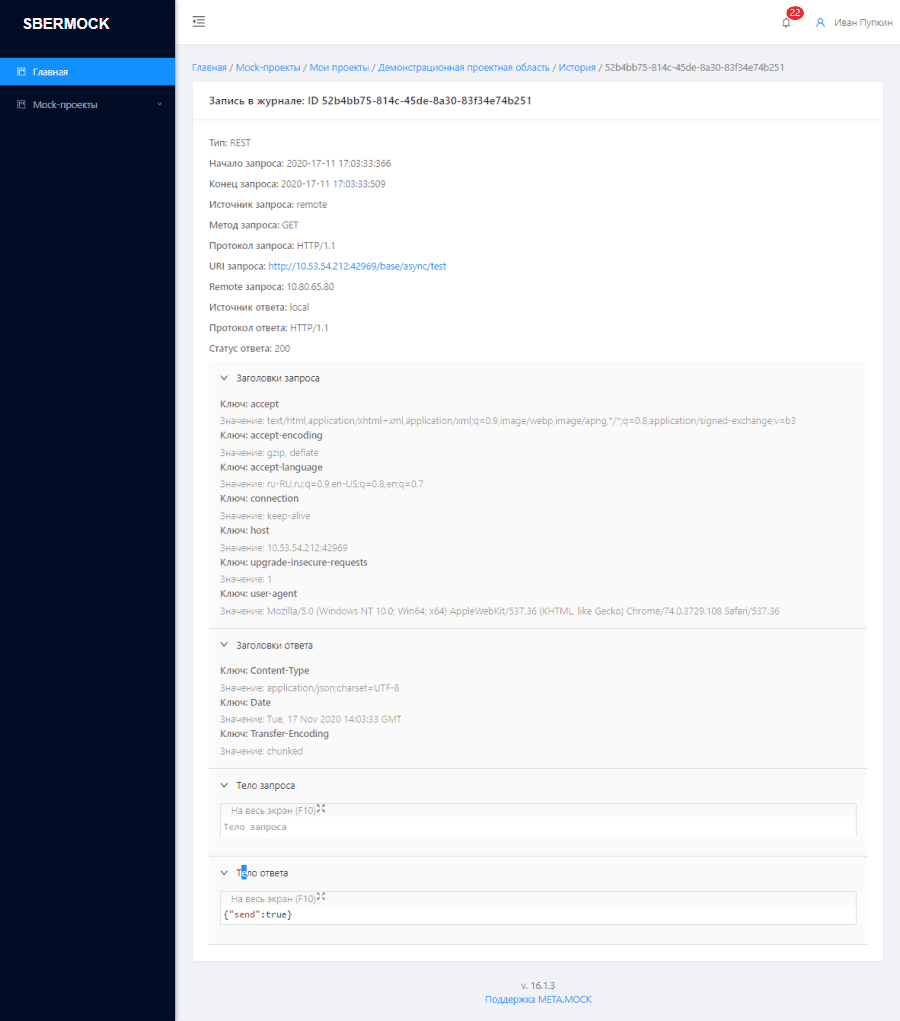Click the icon next to Главная in sidebar
The image size is (900, 1021).
pos(21,72)
